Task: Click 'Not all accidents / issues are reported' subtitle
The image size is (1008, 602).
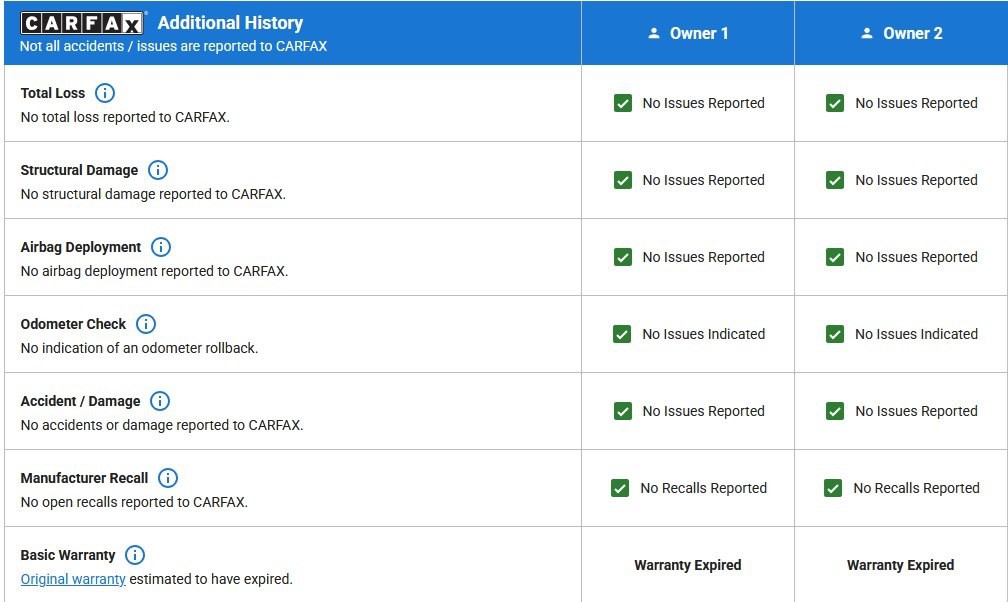Action: [x=174, y=46]
